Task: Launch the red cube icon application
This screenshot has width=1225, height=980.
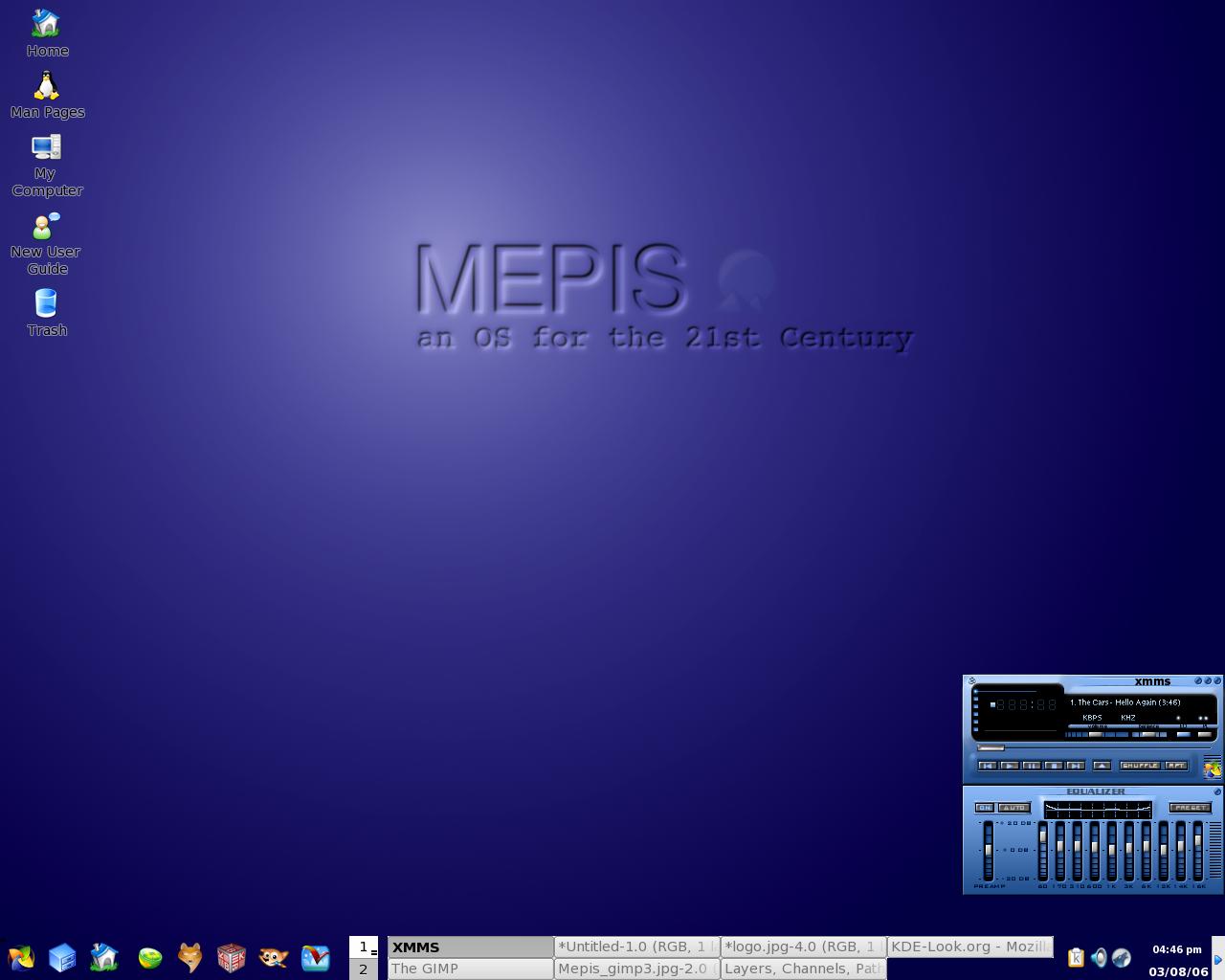Action: pyautogui.click(x=232, y=957)
